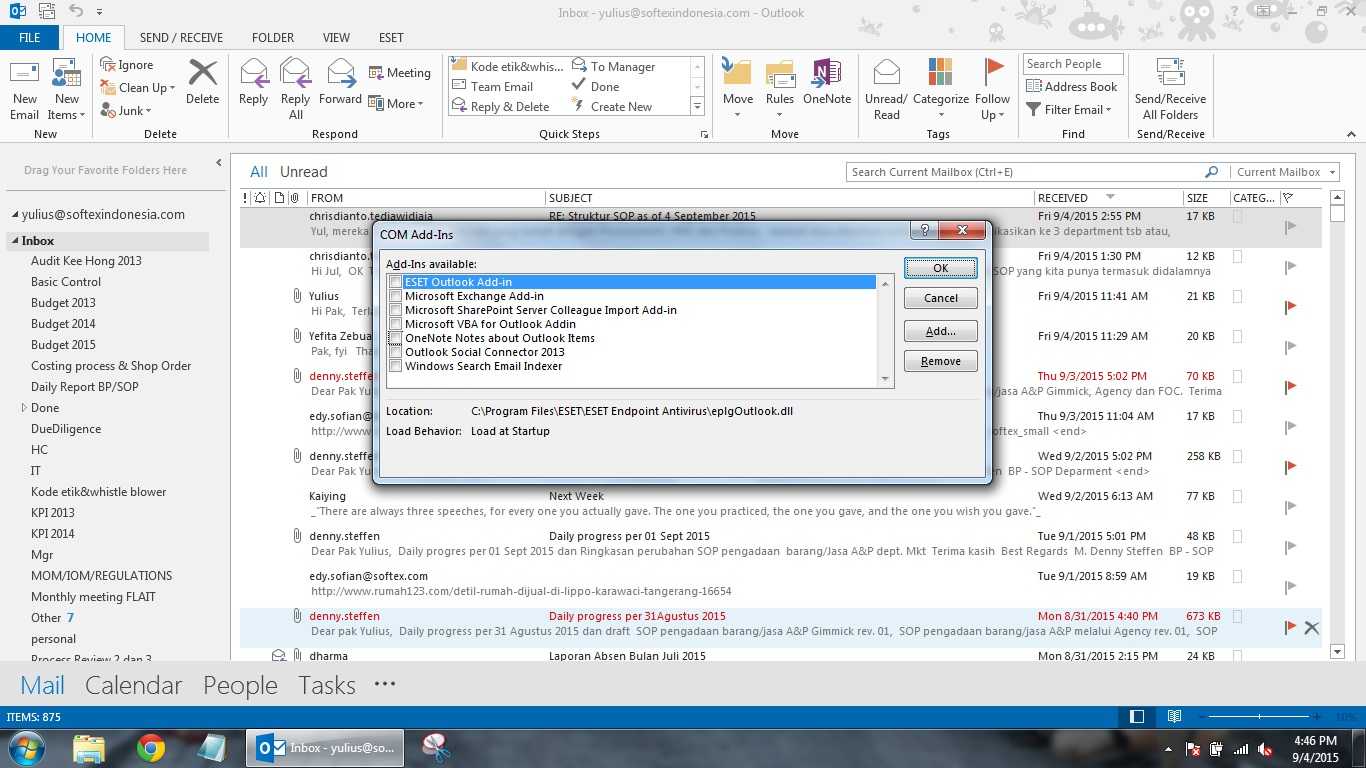Click the Categorize color grid icon

940,73
